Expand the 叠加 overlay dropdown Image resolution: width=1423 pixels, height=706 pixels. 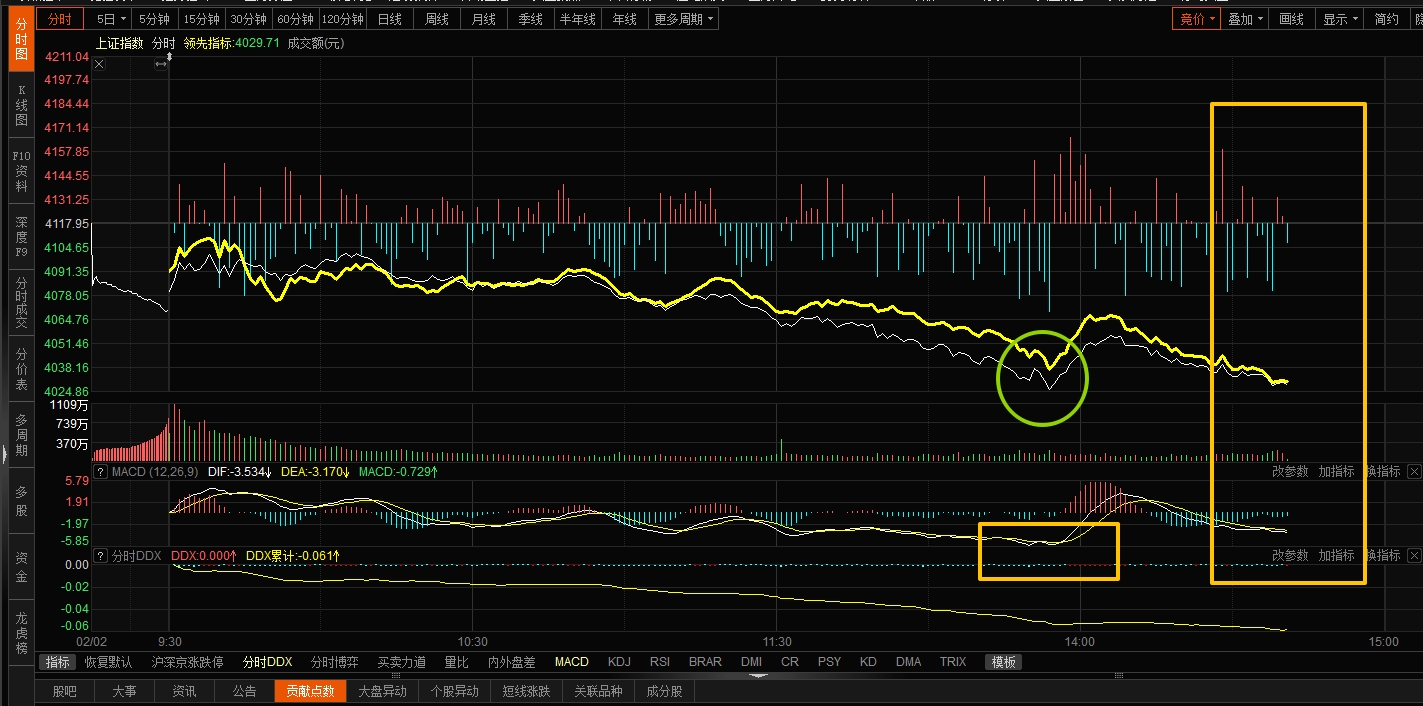pyautogui.click(x=1245, y=19)
